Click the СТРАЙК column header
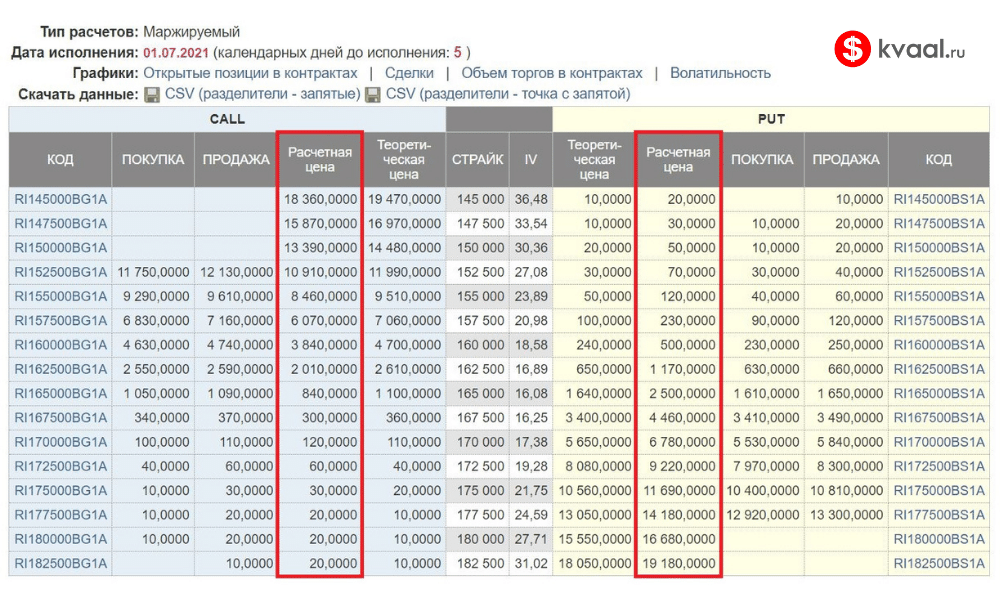This screenshot has height=600, width=1000. point(478,159)
